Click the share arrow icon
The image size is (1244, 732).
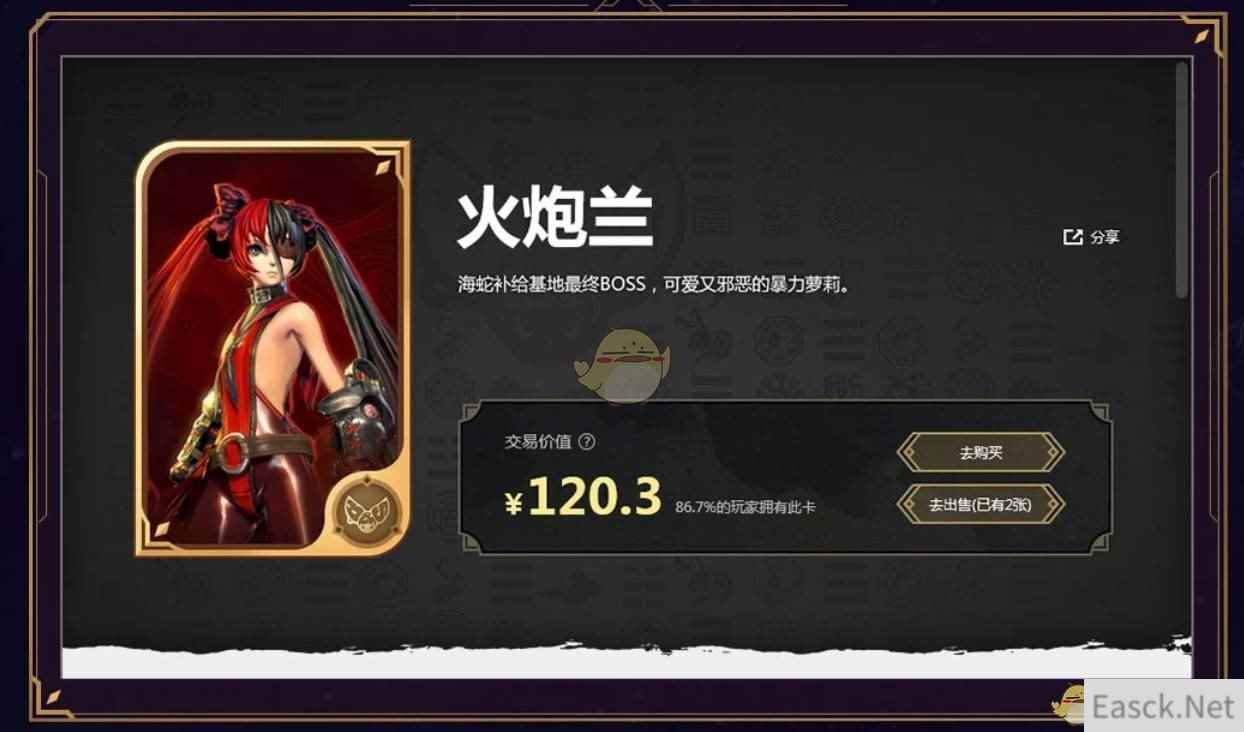tap(1073, 237)
